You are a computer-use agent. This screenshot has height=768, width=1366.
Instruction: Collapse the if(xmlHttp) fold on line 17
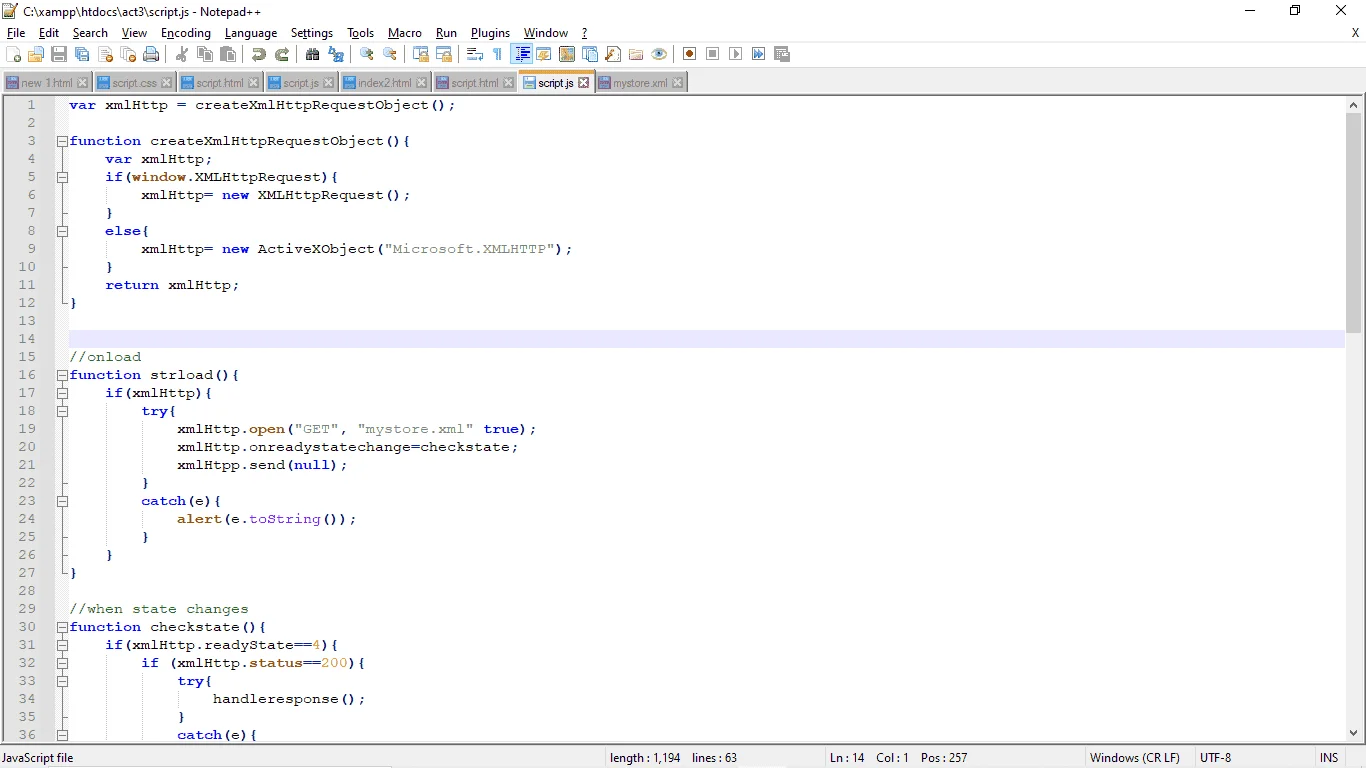[x=62, y=393]
